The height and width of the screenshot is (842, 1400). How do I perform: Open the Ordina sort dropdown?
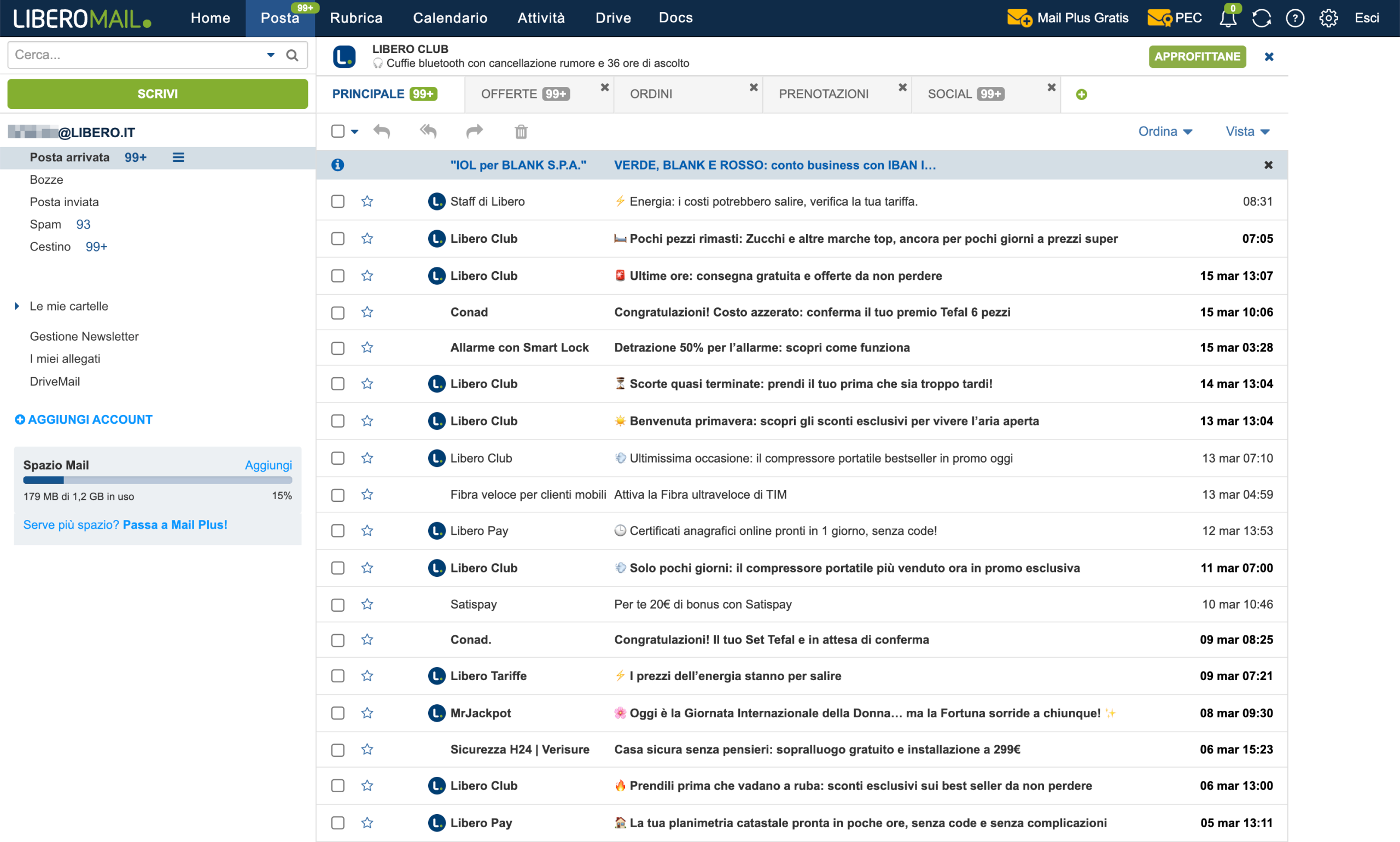[x=1164, y=132]
